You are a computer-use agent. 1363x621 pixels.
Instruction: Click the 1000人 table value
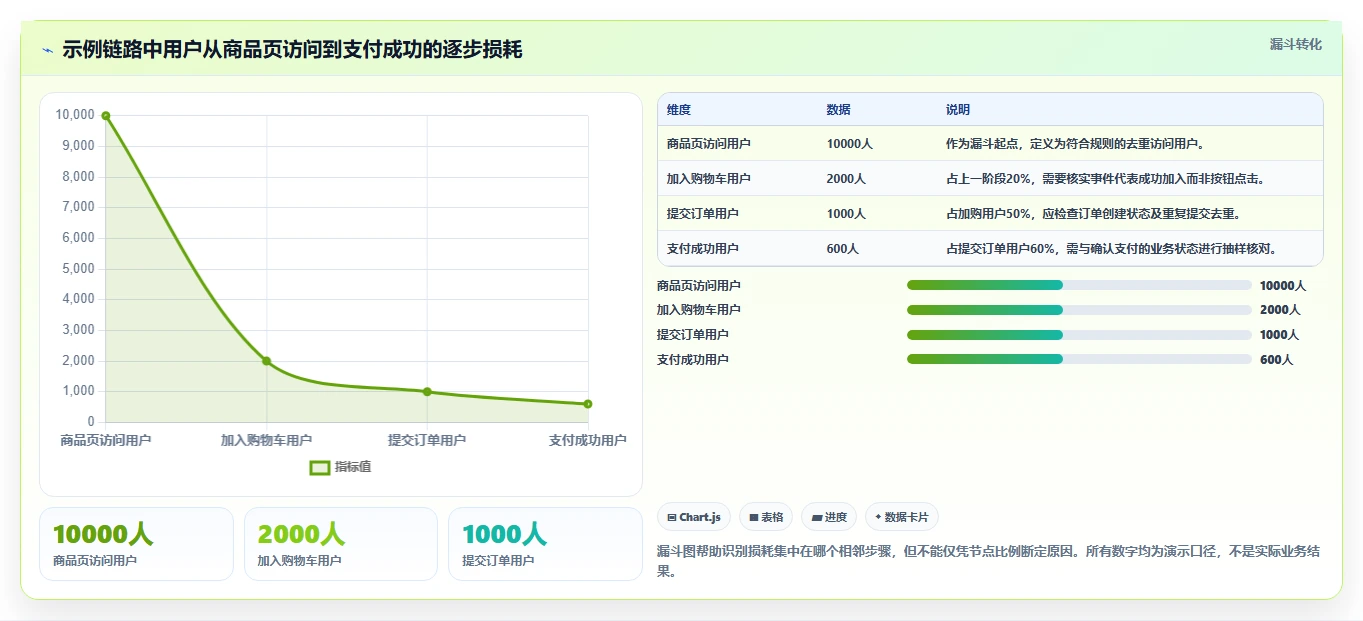click(846, 214)
